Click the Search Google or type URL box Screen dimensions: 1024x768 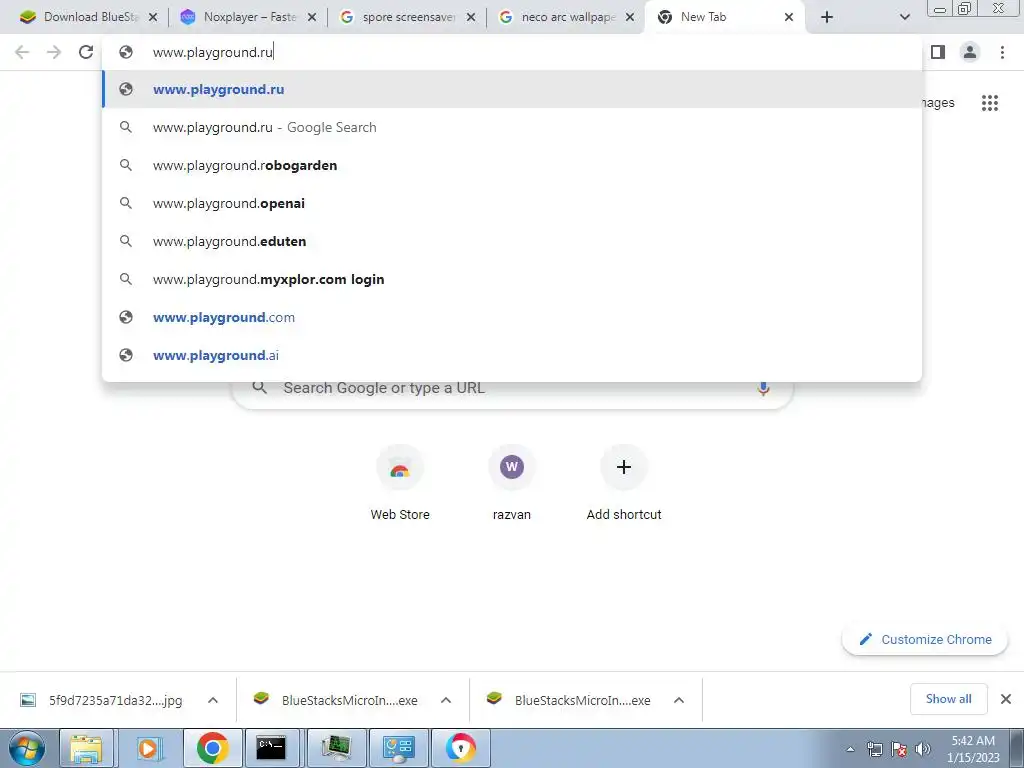[512, 388]
